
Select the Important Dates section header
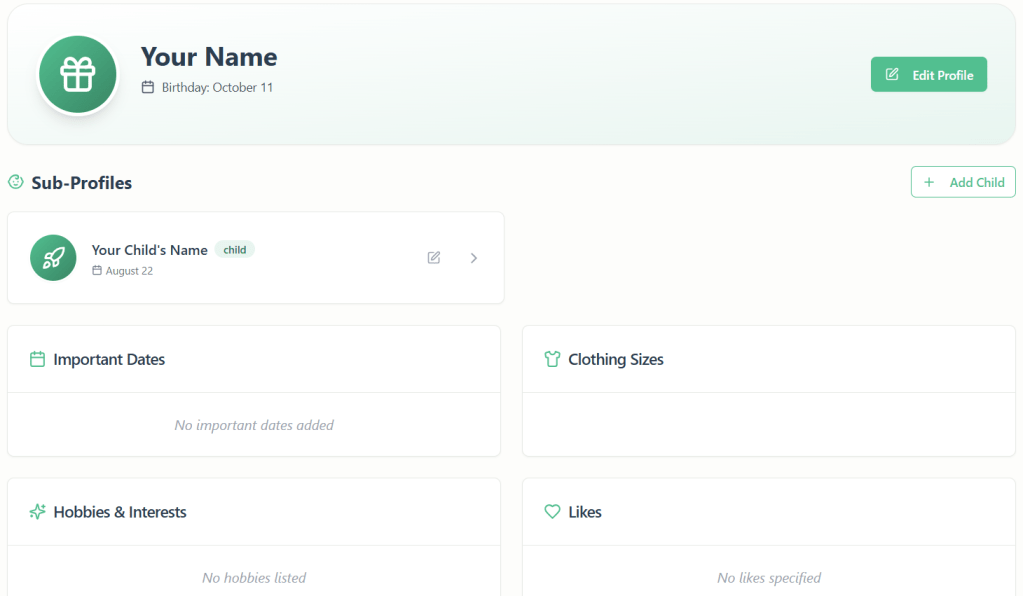(109, 359)
